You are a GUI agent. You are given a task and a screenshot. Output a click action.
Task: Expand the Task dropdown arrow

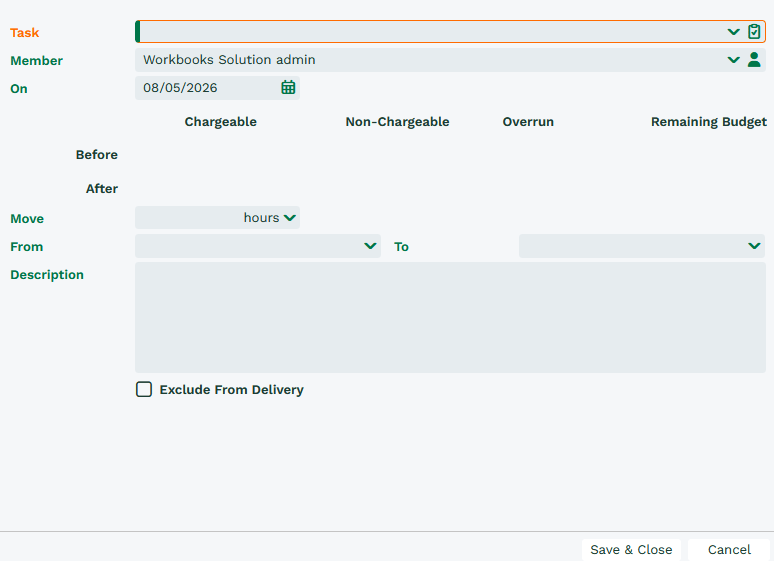(734, 32)
